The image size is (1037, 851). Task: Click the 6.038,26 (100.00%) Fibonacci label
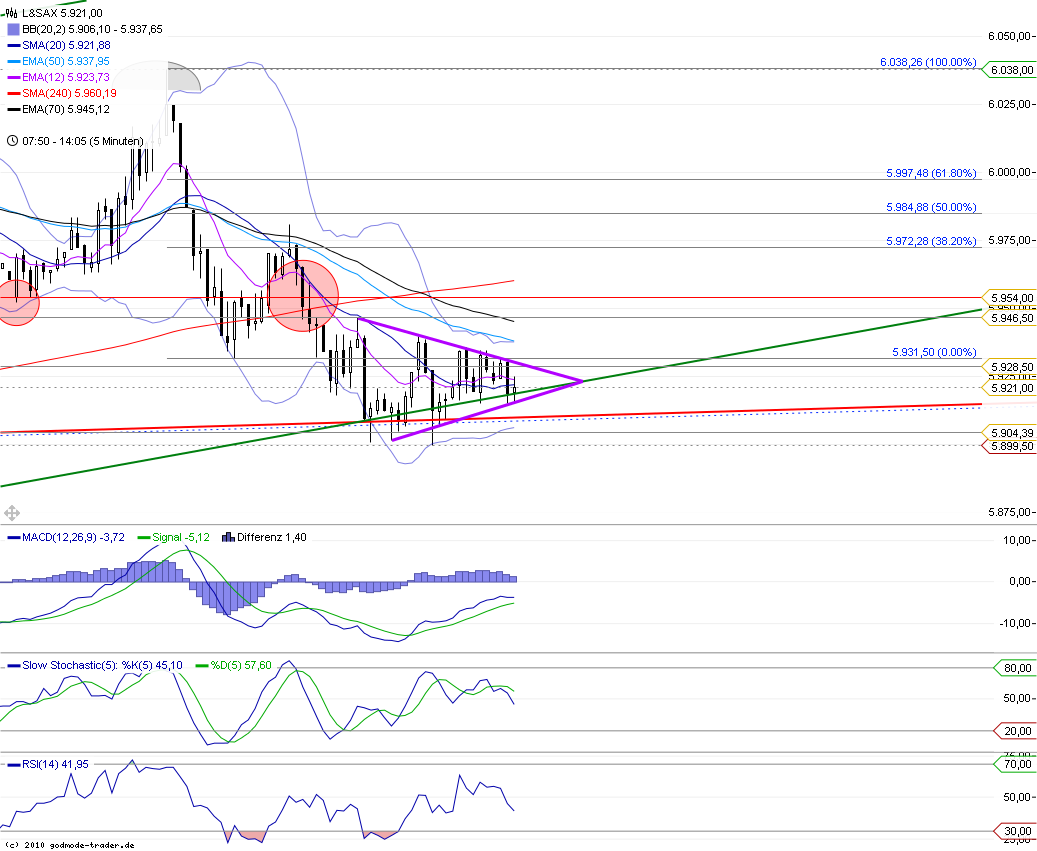(x=927, y=62)
